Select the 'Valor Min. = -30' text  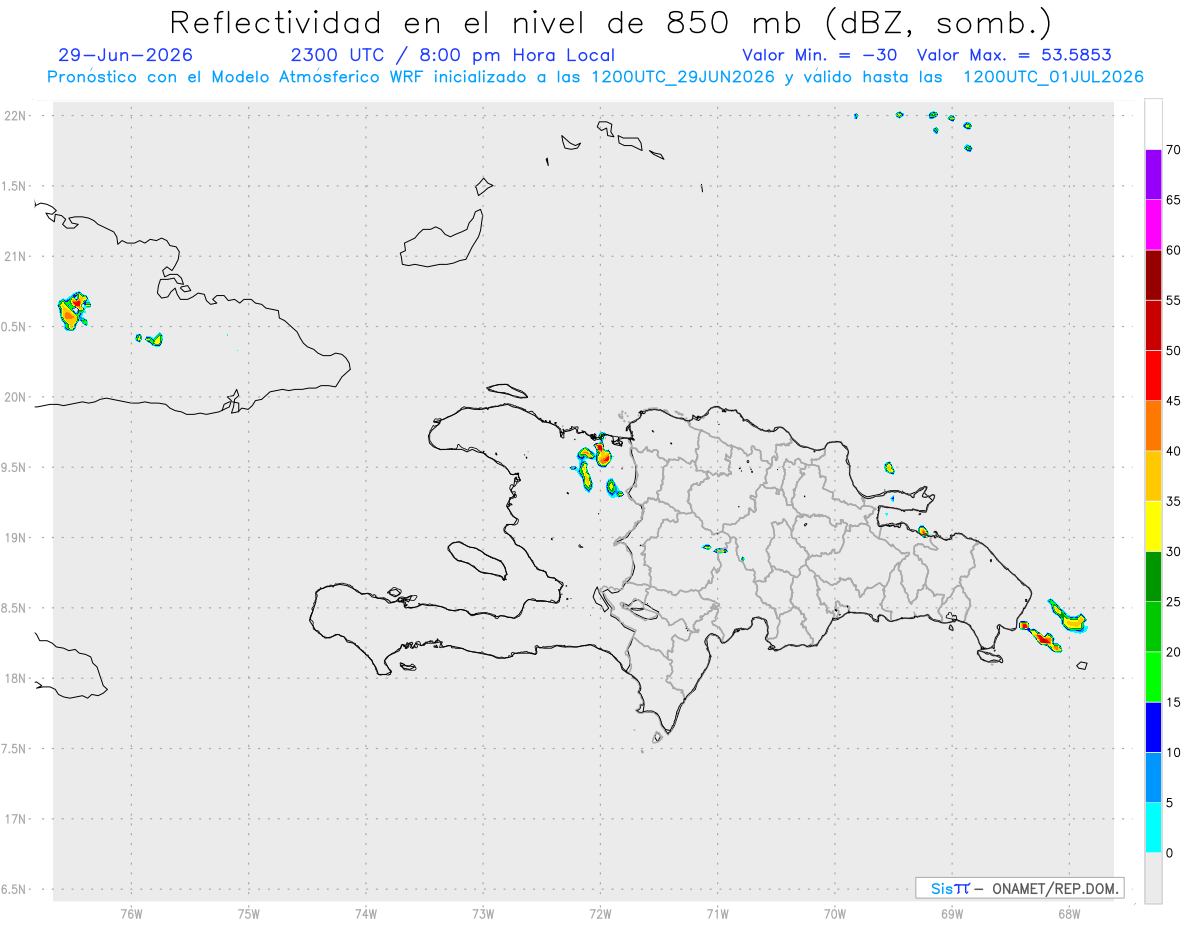pos(820,55)
